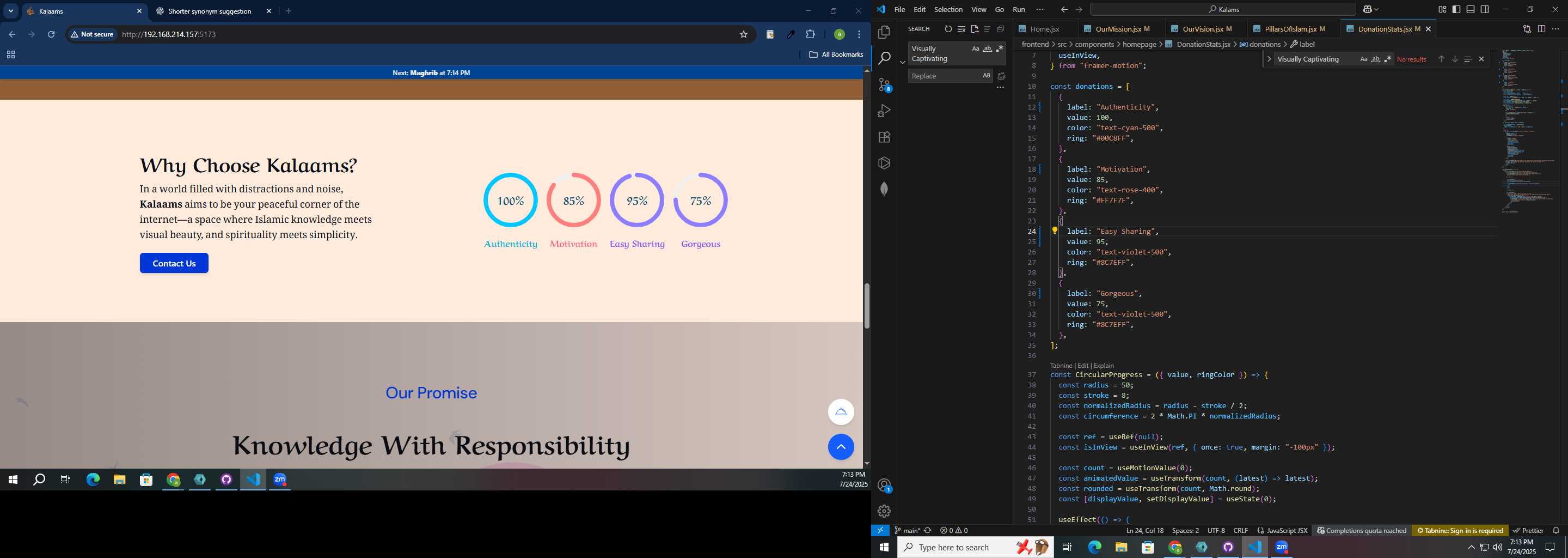Clear search results in the Search panel

point(961,29)
